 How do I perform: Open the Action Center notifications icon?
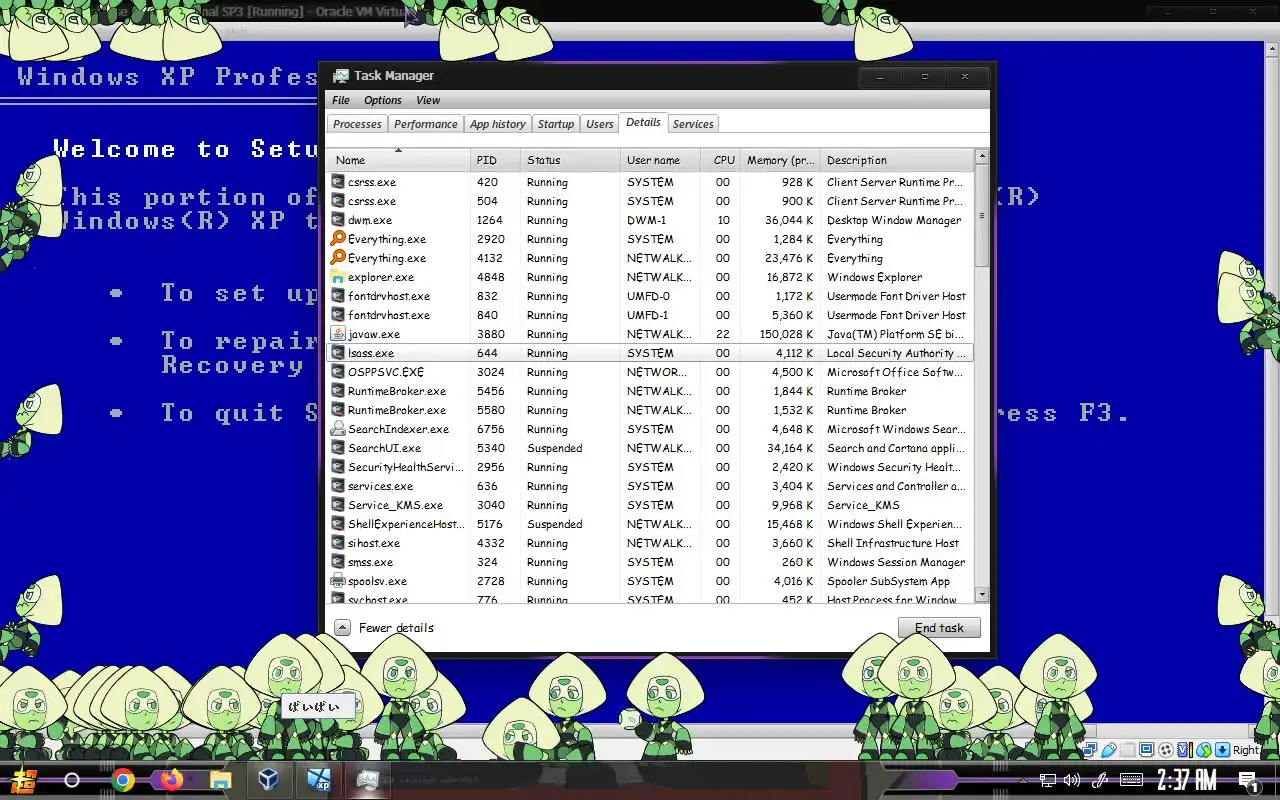point(1248,781)
